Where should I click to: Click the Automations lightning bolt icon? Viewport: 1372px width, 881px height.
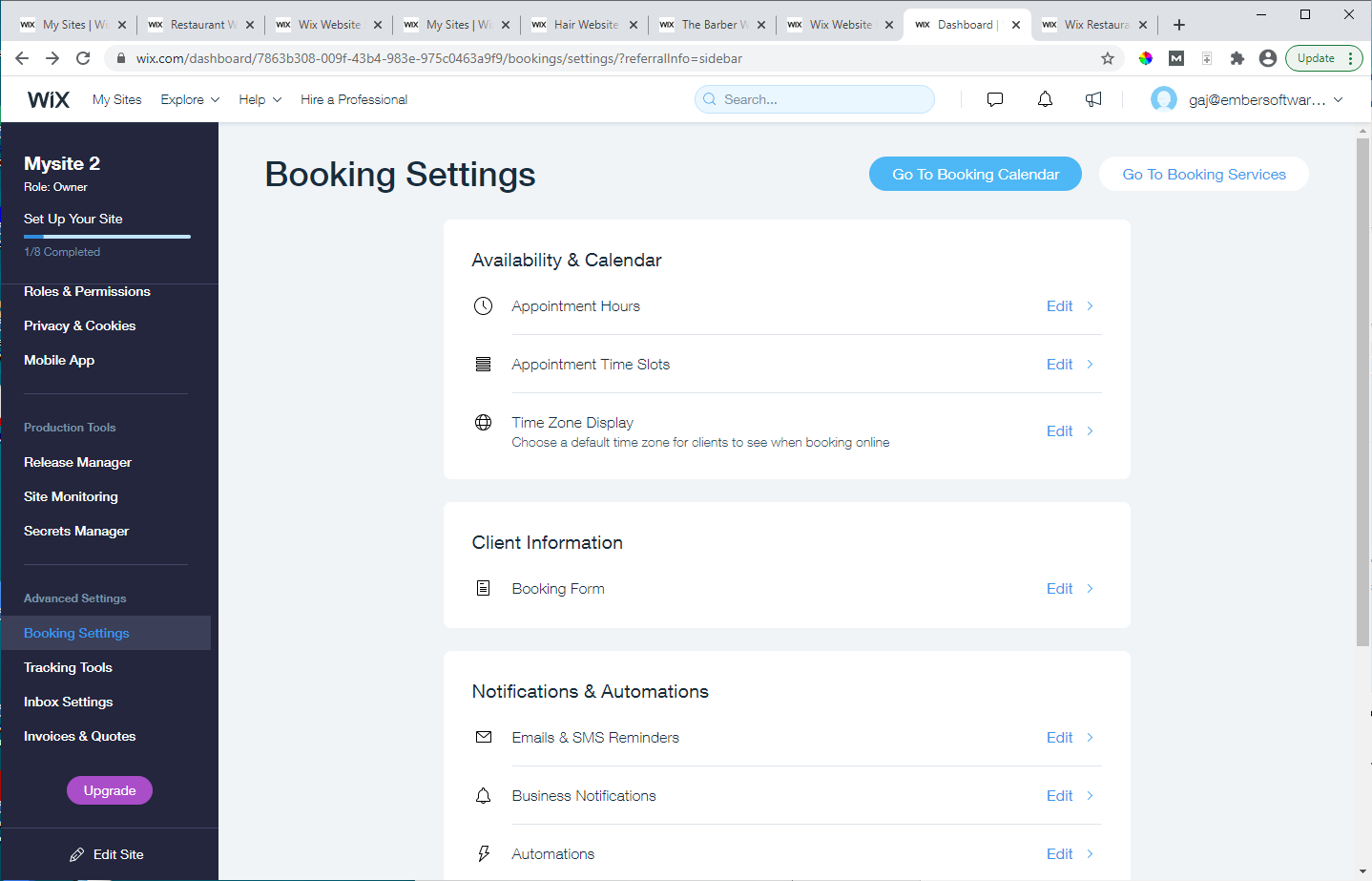pyautogui.click(x=484, y=853)
